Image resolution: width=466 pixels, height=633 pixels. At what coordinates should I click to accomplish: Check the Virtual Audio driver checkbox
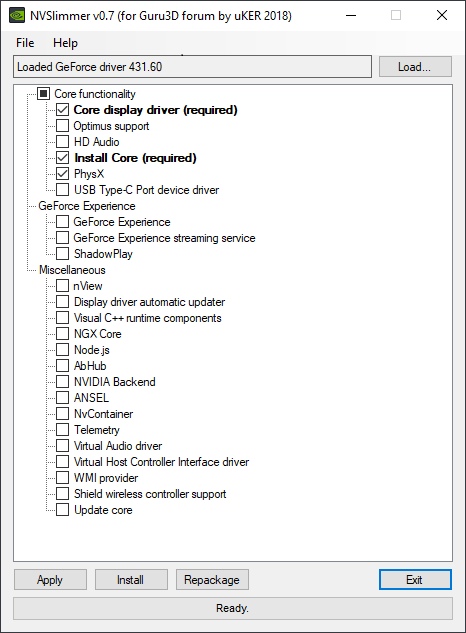pyautogui.click(x=62, y=446)
